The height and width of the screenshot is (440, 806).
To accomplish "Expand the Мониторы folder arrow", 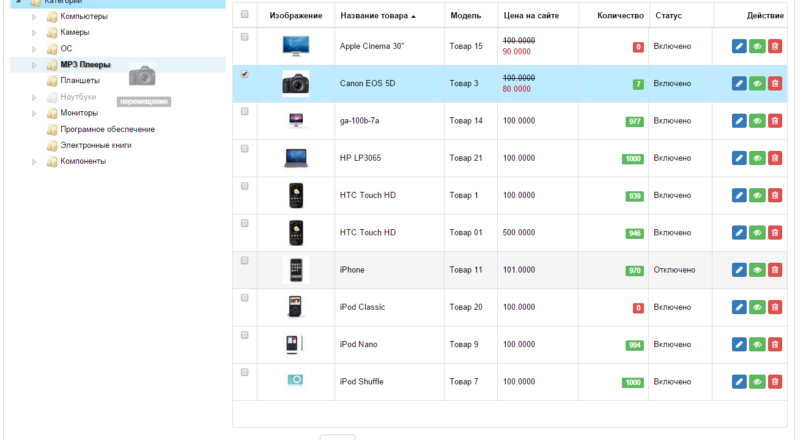I will (x=34, y=113).
